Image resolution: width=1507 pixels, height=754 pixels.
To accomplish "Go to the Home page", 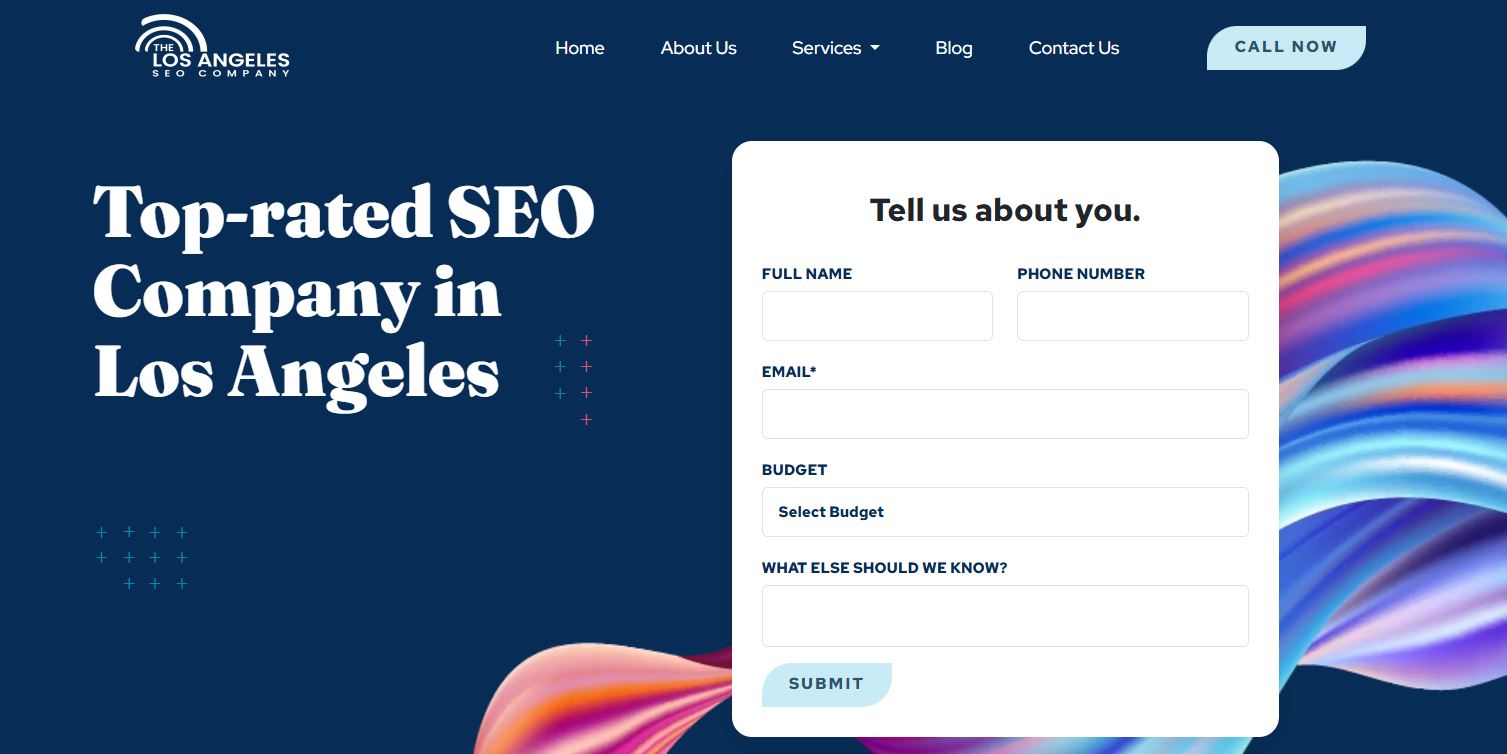I will point(580,48).
